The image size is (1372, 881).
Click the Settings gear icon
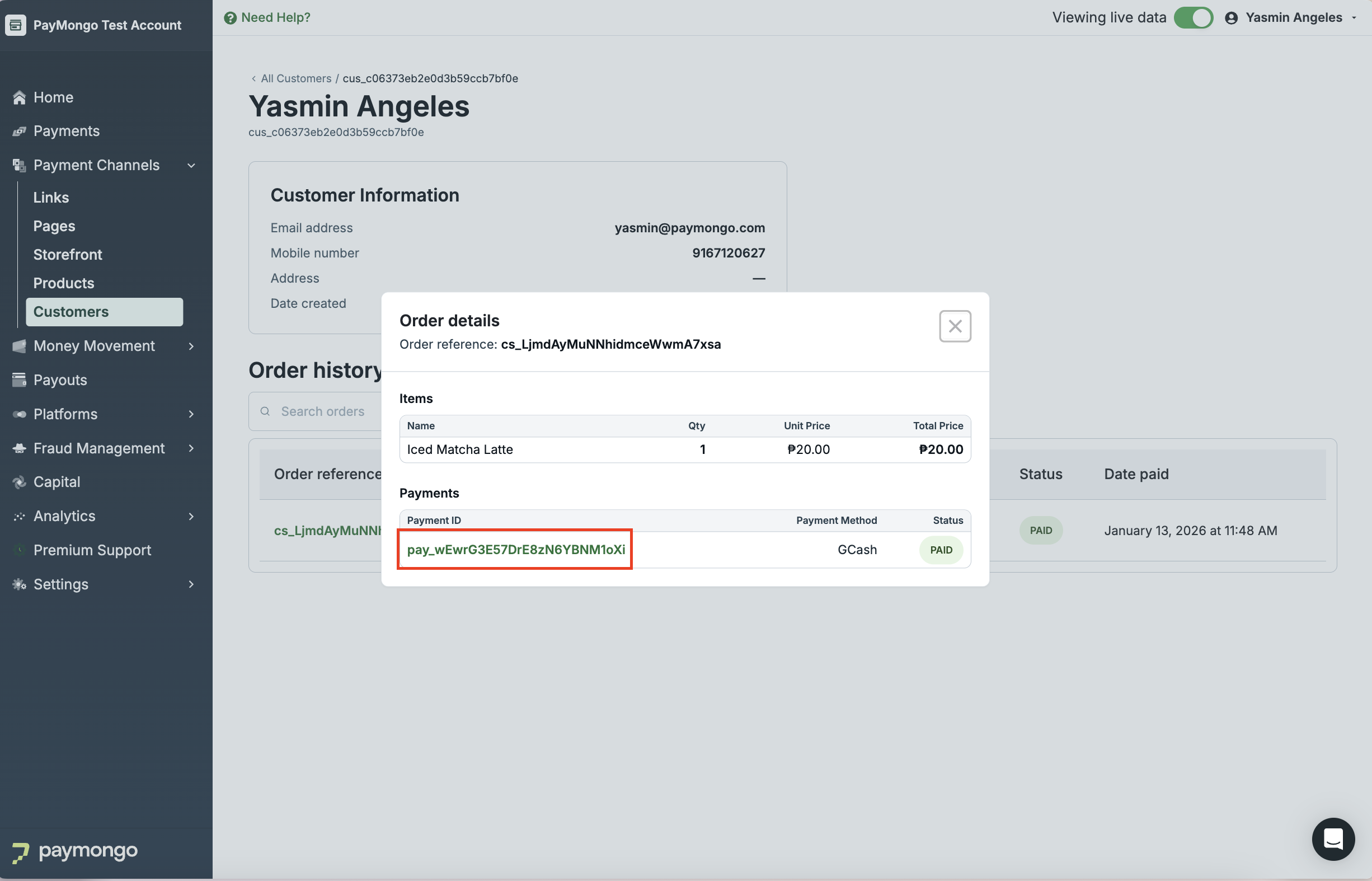(20, 585)
